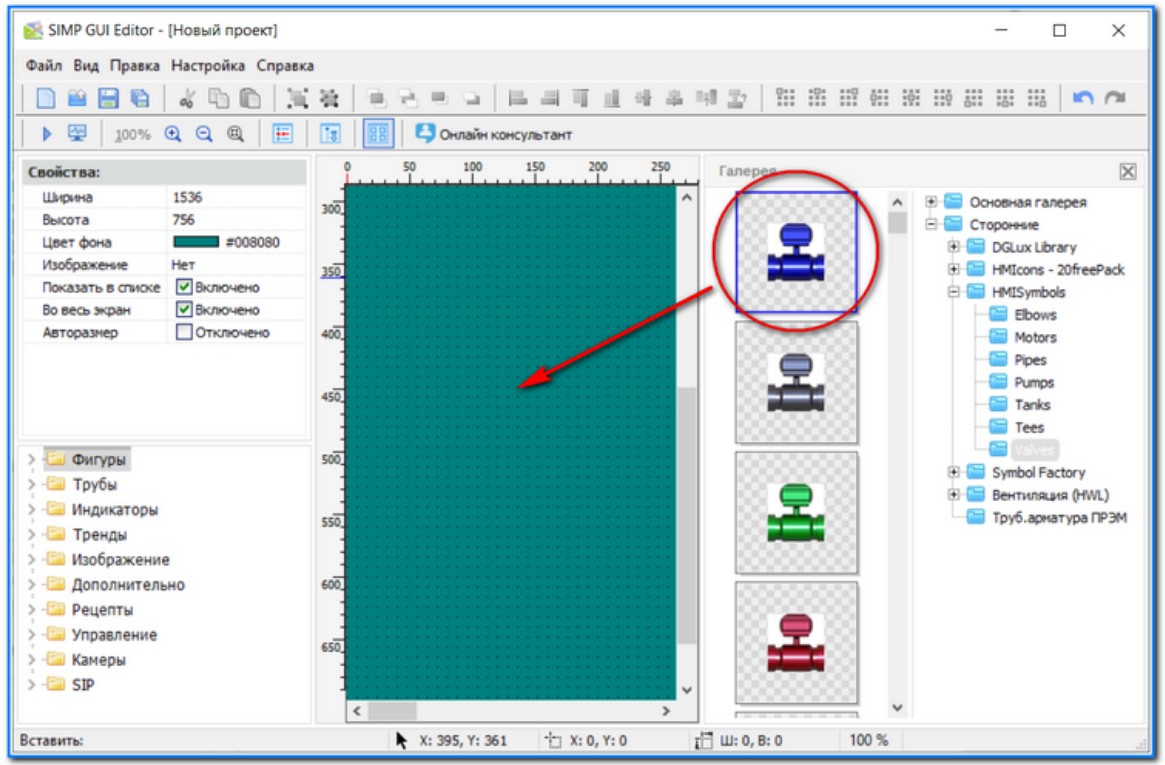Open the Онлайн консультант chat
The height and width of the screenshot is (765, 1165).
click(493, 134)
